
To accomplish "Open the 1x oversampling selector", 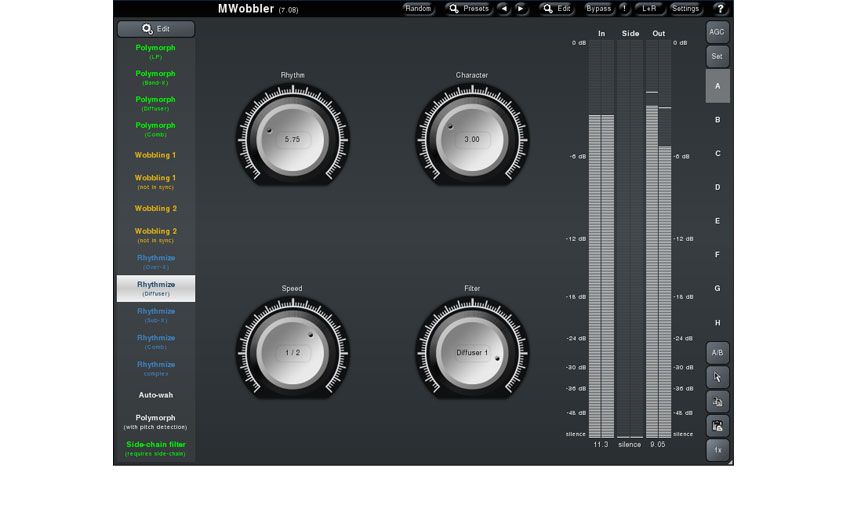I will point(717,450).
